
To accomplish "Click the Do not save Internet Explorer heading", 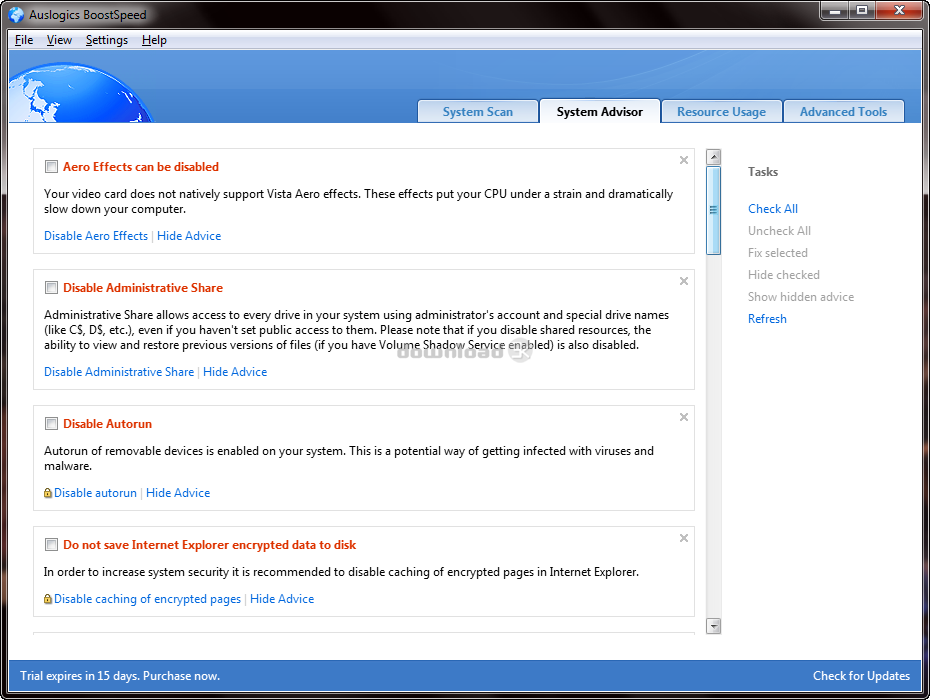I will tap(209, 545).
